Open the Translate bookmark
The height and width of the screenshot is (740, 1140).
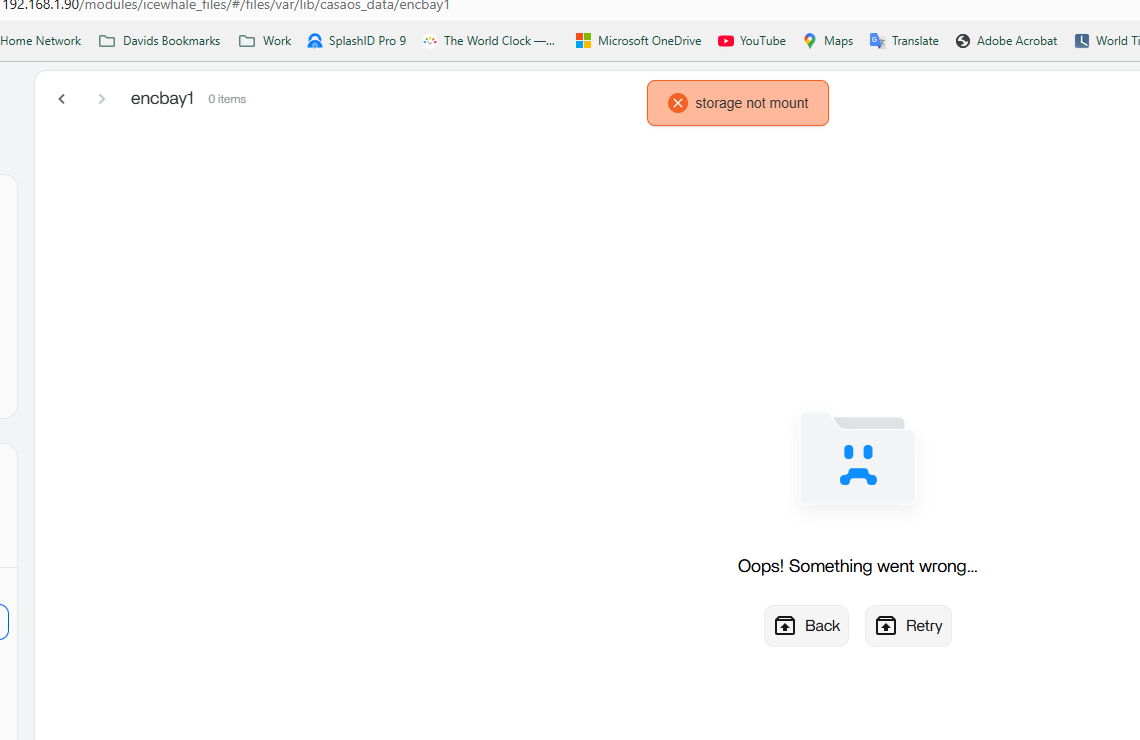point(904,41)
